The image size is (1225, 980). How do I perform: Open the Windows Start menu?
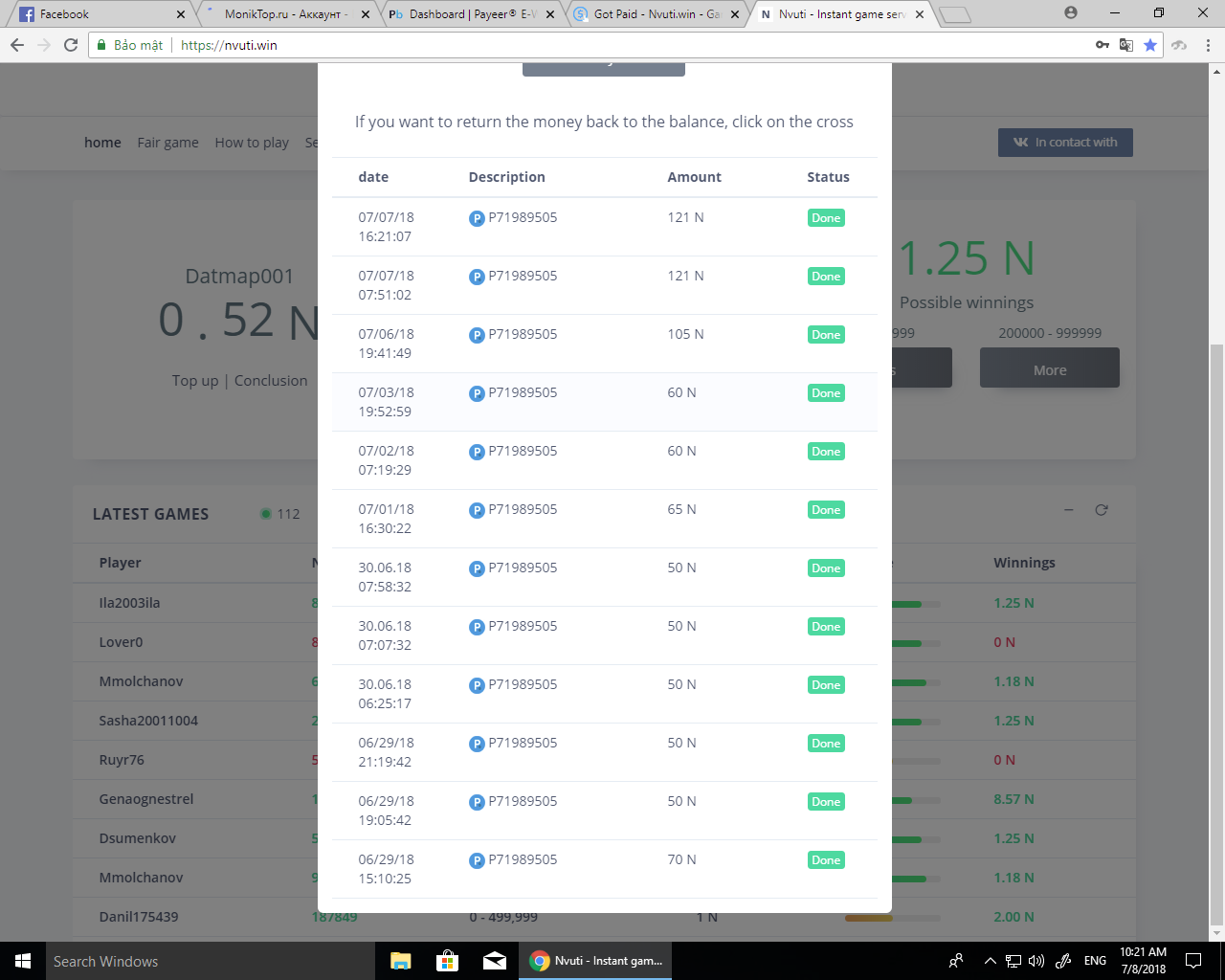pyautogui.click(x=23, y=961)
